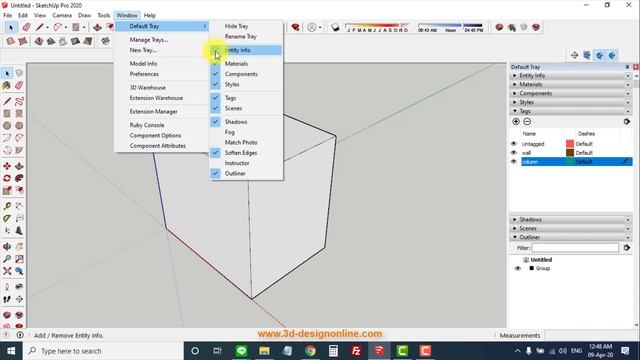Toggle Components checkbox in Default Tray submenu
This screenshot has width=640, height=360.
click(215, 74)
